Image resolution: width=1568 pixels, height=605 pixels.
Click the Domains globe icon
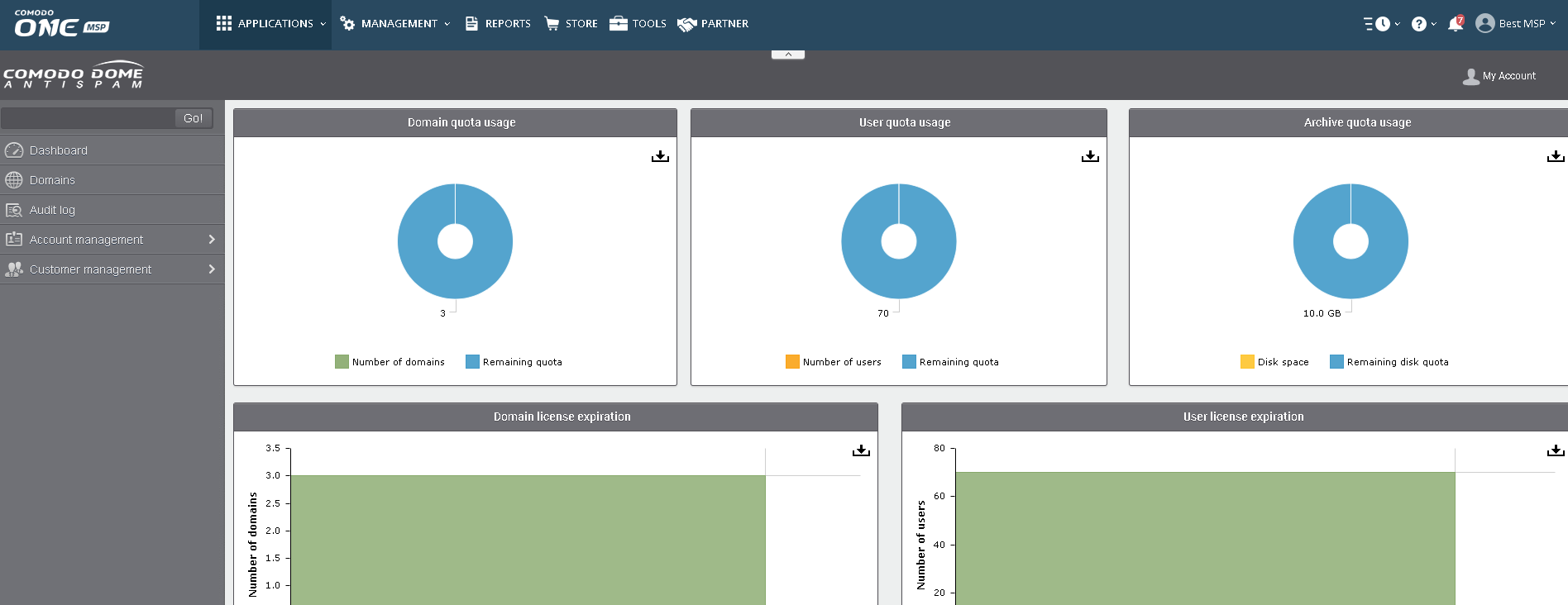point(14,180)
